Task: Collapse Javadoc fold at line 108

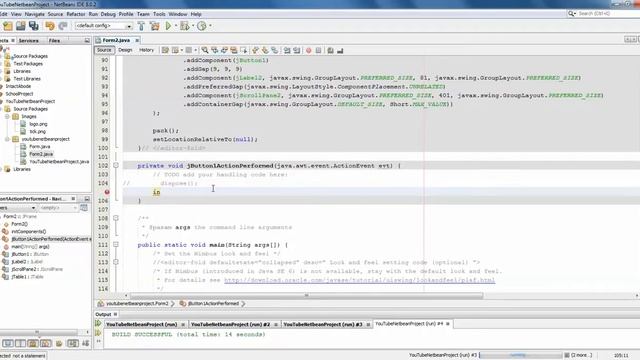Action: (116, 218)
